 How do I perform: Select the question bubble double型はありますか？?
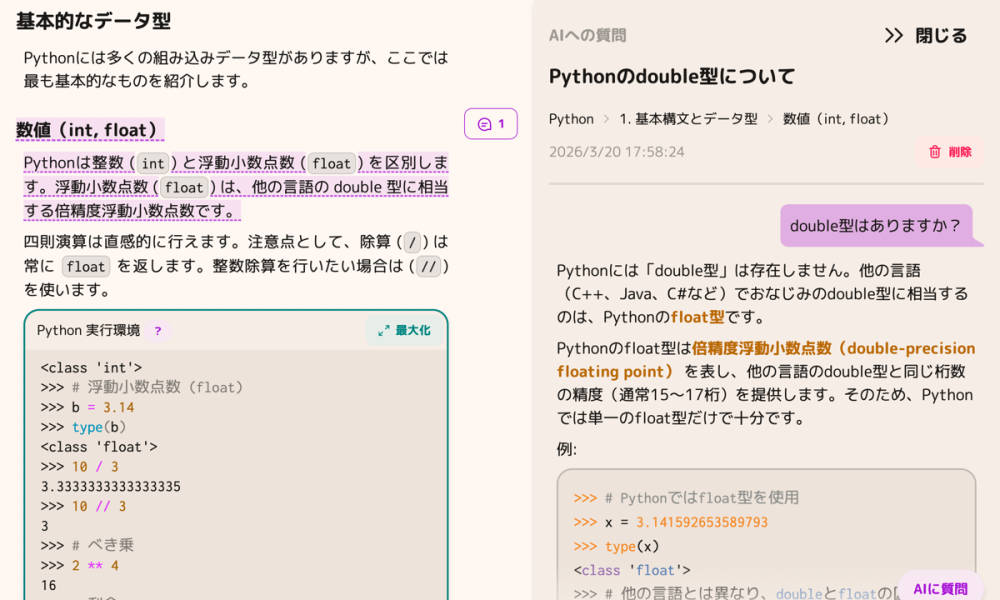pos(880,227)
